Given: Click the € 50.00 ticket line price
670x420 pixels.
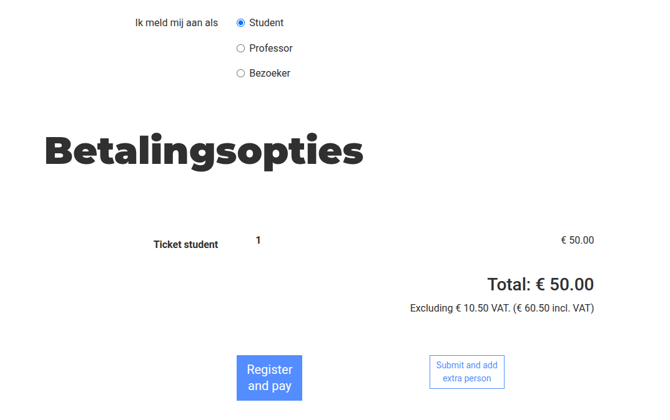Looking at the screenshot, I should coord(577,240).
